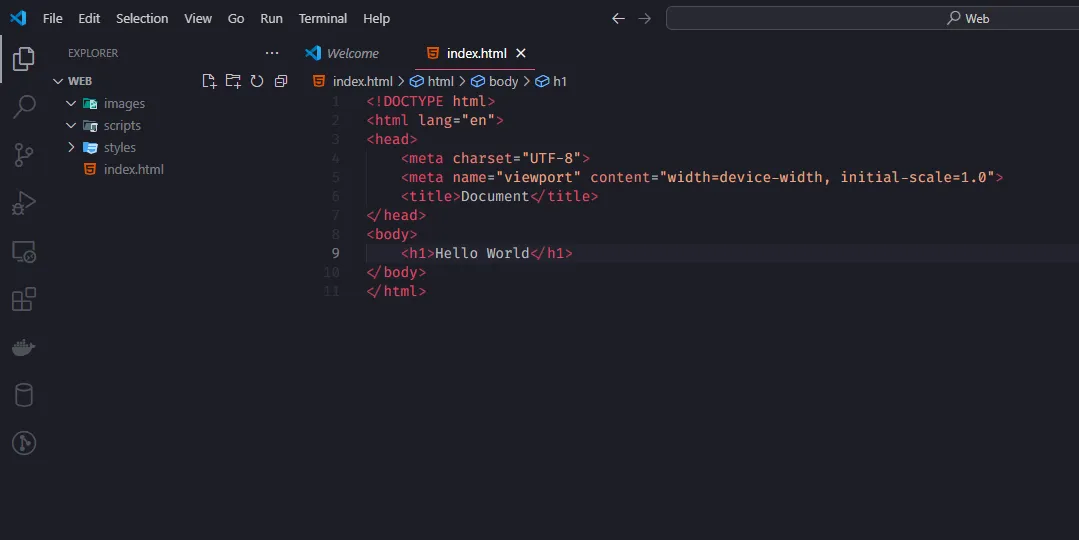Open the Run and Debug view
The width and height of the screenshot is (1079, 540).
[24, 203]
